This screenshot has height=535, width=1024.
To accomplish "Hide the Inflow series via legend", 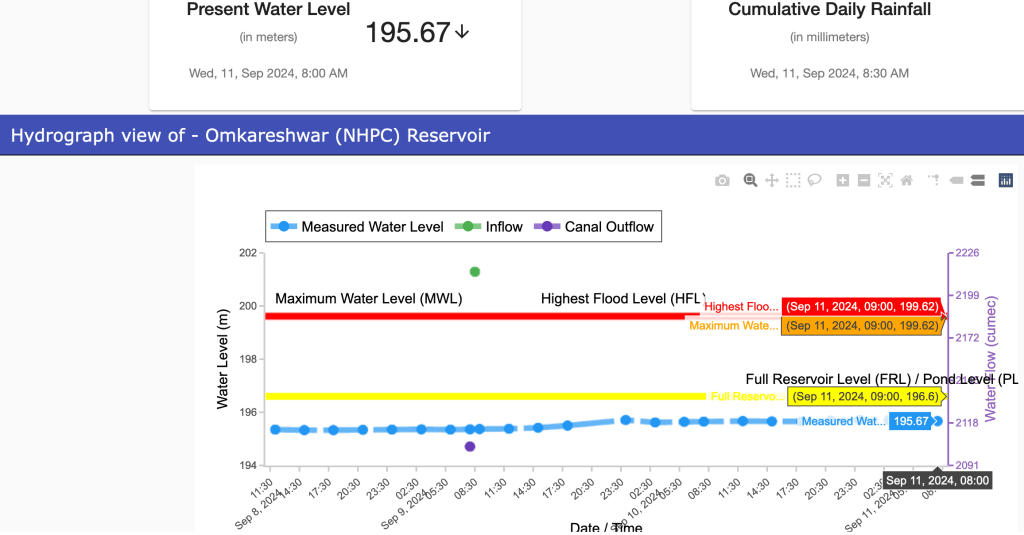I will point(492,227).
